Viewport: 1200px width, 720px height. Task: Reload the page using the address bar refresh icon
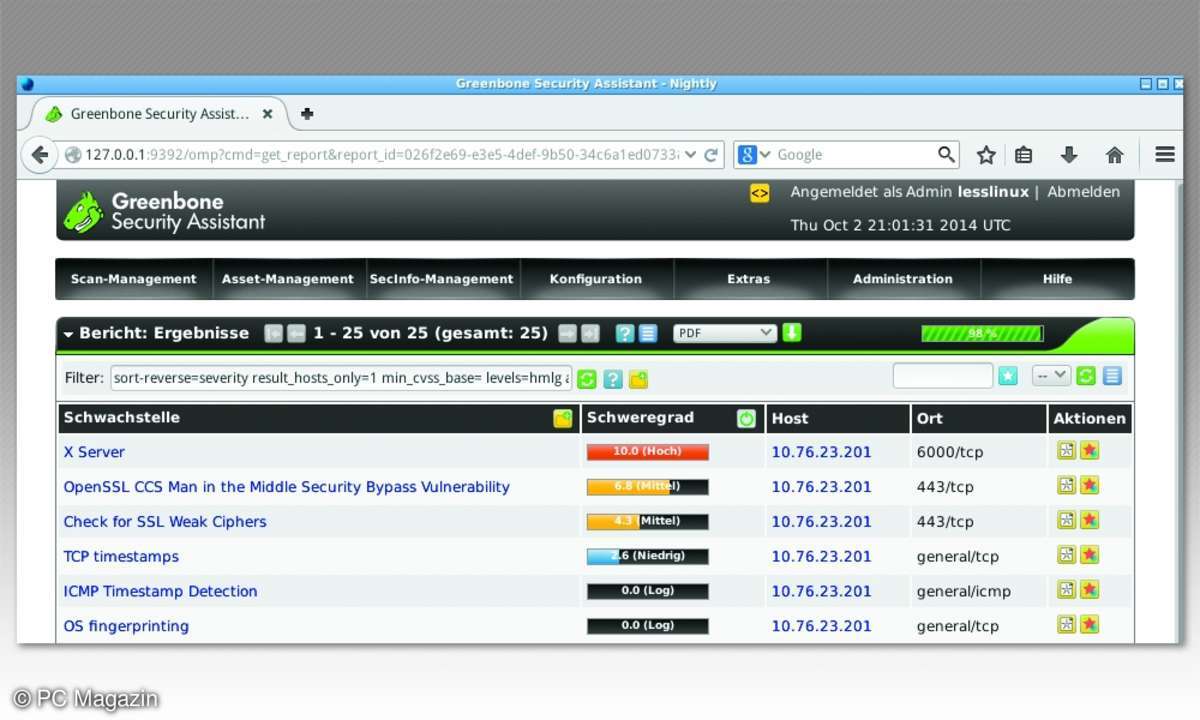[x=712, y=155]
